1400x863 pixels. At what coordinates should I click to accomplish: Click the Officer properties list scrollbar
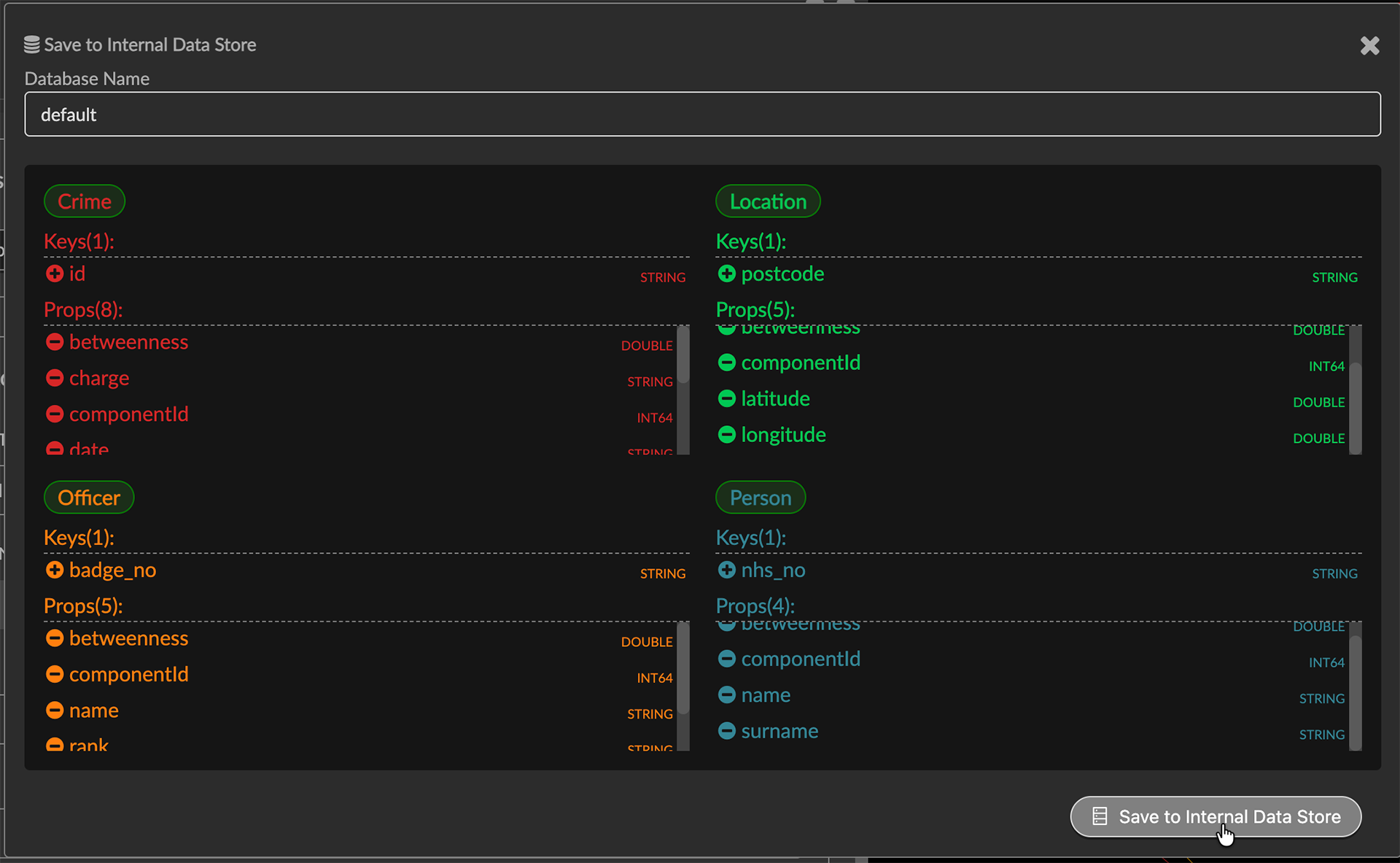coord(682,670)
